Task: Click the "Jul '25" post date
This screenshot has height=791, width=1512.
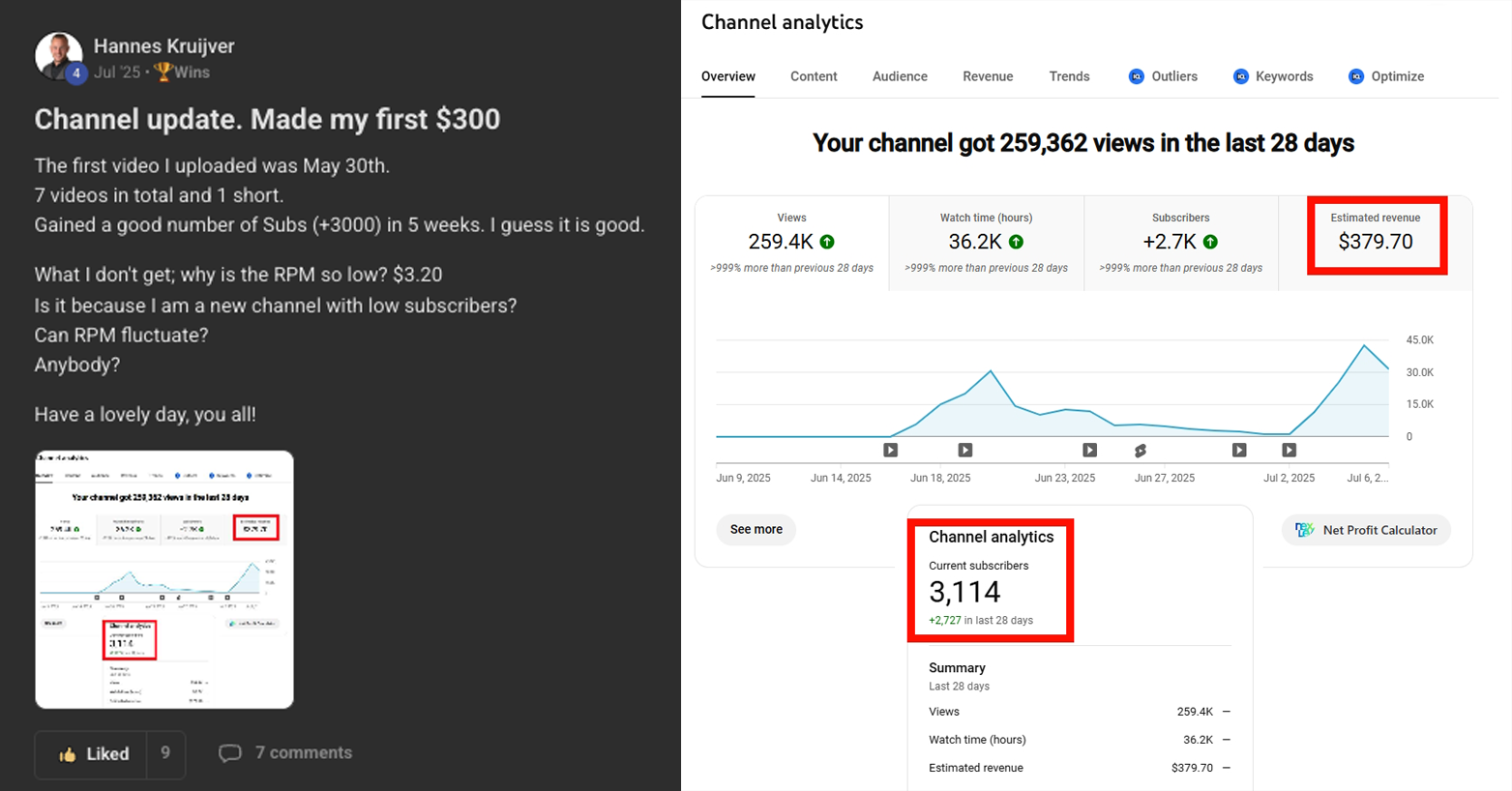Action: pyautogui.click(x=117, y=72)
